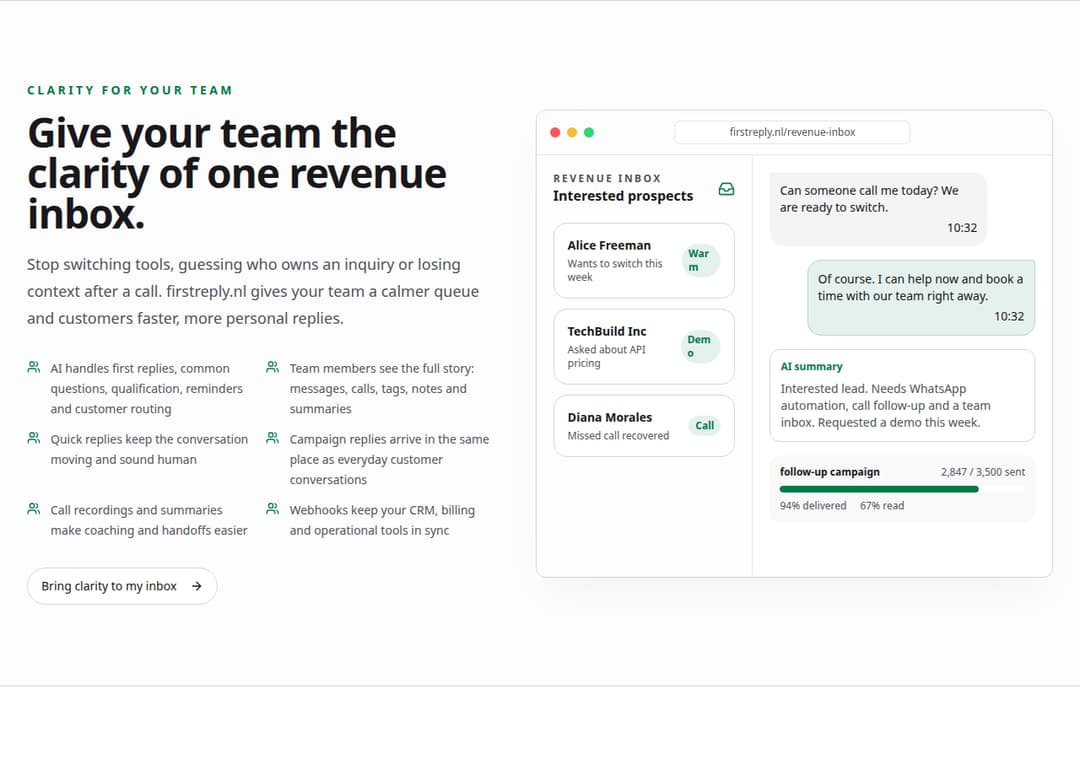Click the people icon beside Team members see the full story
The image size is (1080, 759).
273,367
